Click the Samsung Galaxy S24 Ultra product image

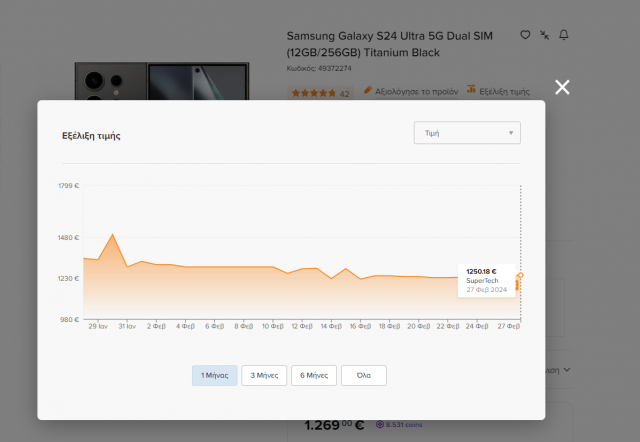[x=162, y=81]
